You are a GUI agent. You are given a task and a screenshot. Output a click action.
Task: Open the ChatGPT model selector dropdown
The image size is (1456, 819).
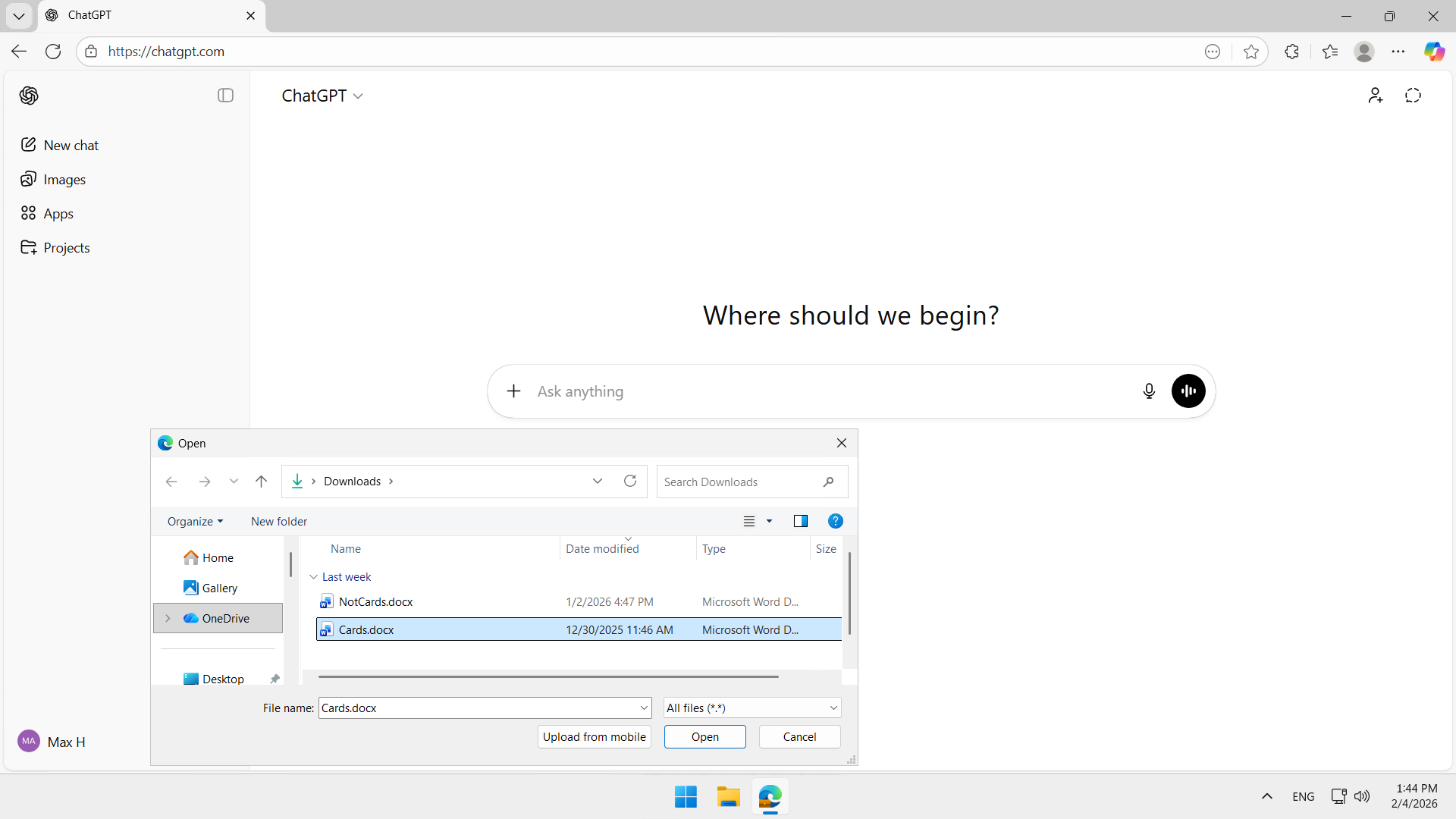click(322, 96)
